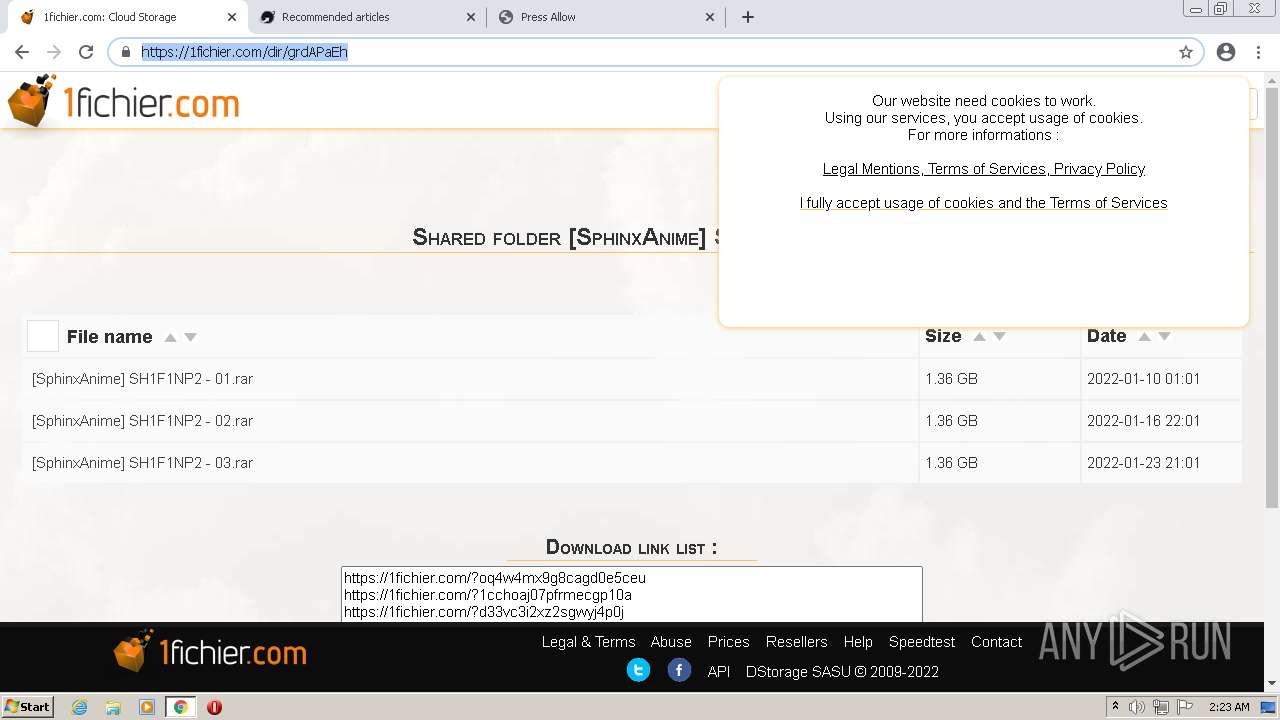Go back using the browser back arrow
This screenshot has height=720, width=1280.
pos(22,52)
